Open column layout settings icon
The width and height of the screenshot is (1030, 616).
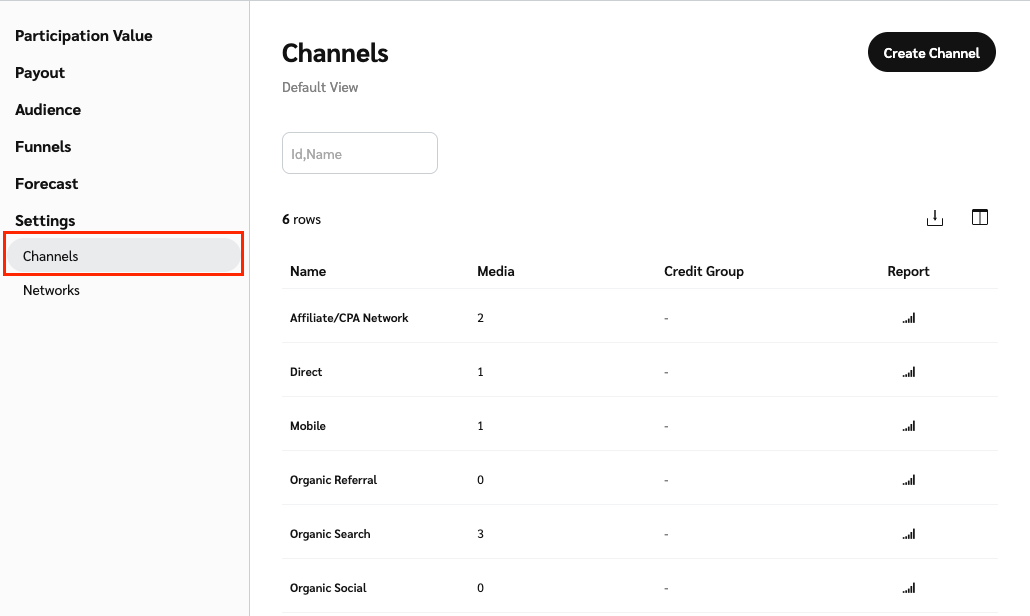click(x=980, y=218)
